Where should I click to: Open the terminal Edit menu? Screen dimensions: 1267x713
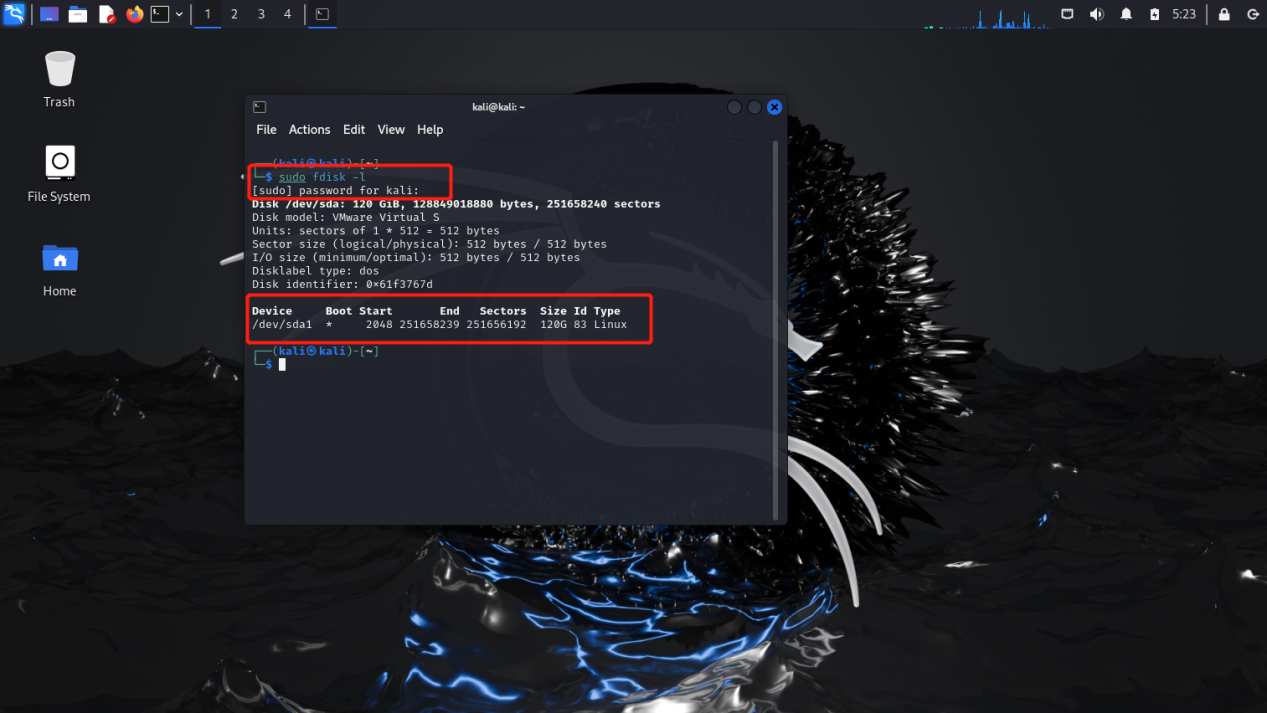pyautogui.click(x=354, y=130)
